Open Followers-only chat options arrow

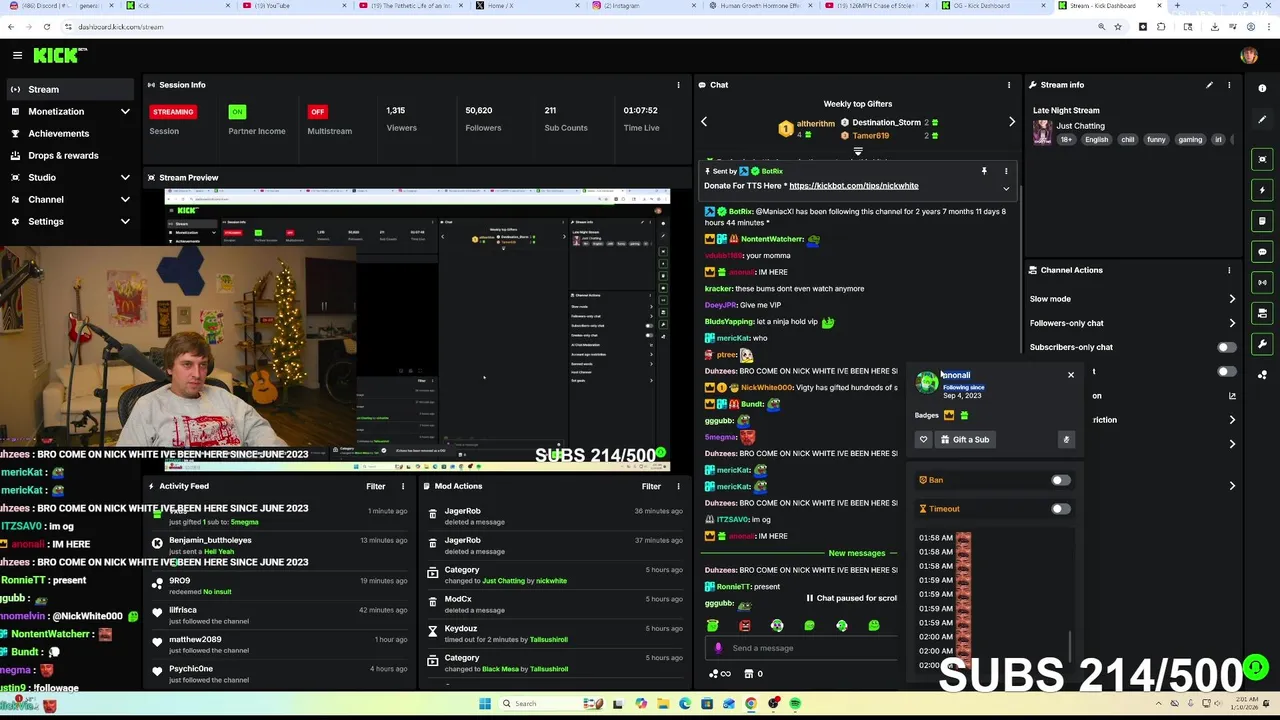click(1232, 323)
